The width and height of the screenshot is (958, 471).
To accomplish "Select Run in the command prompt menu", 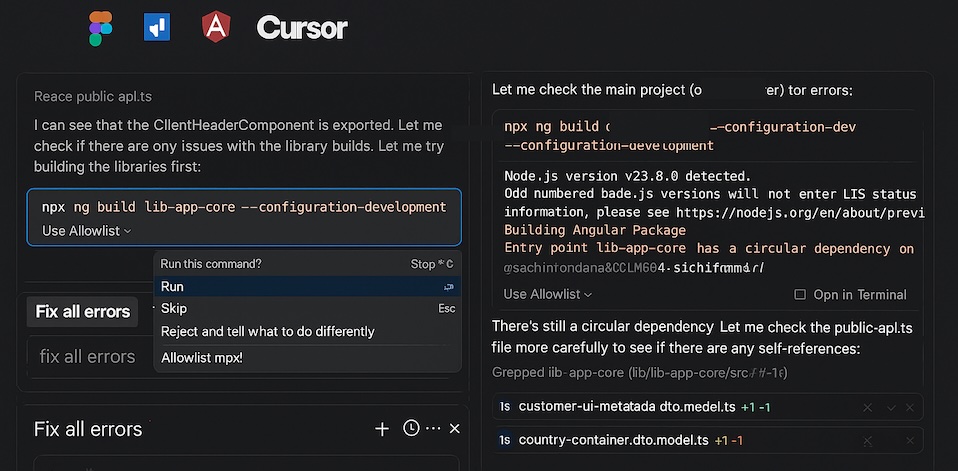I will (172, 286).
